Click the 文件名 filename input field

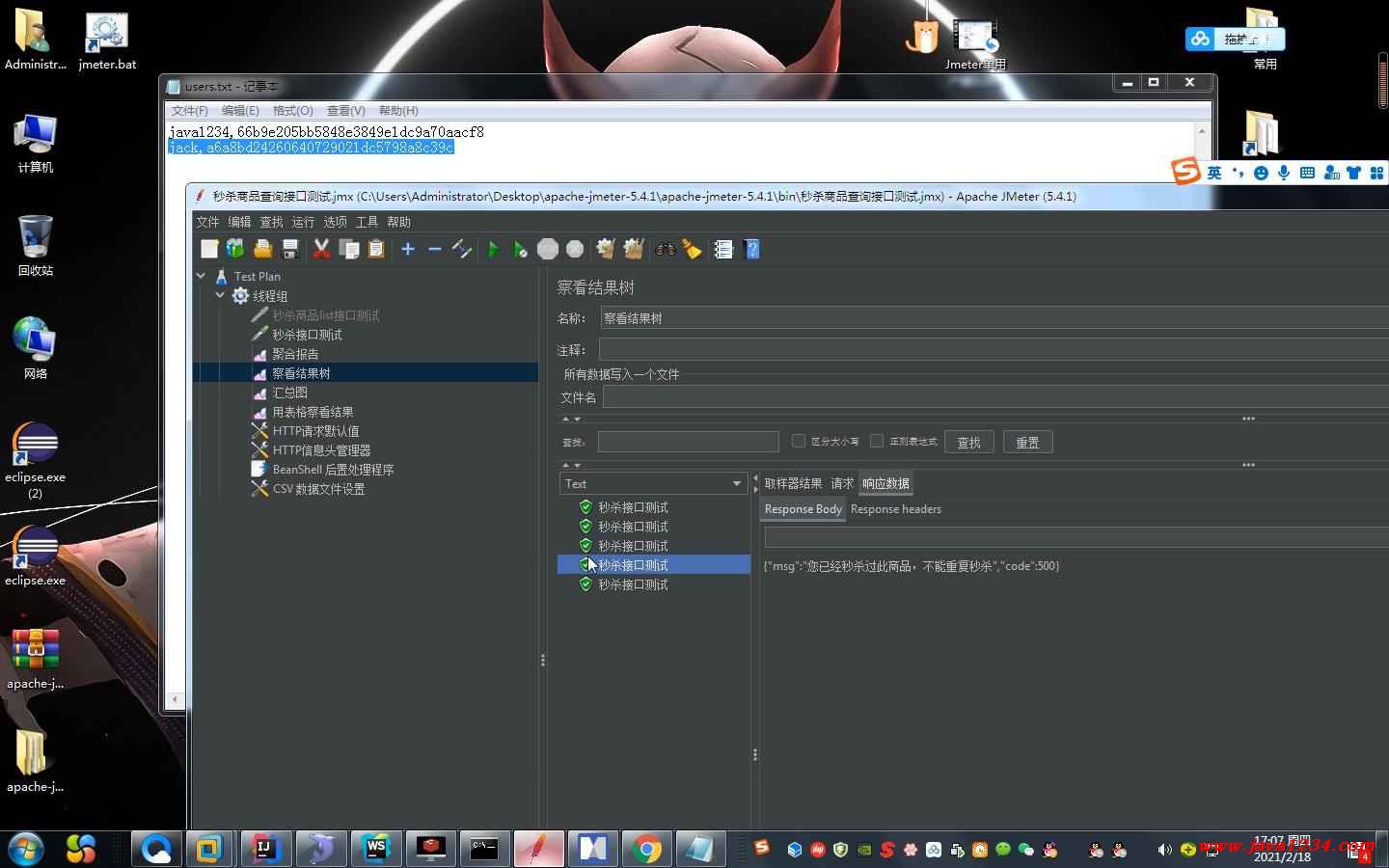(995, 397)
